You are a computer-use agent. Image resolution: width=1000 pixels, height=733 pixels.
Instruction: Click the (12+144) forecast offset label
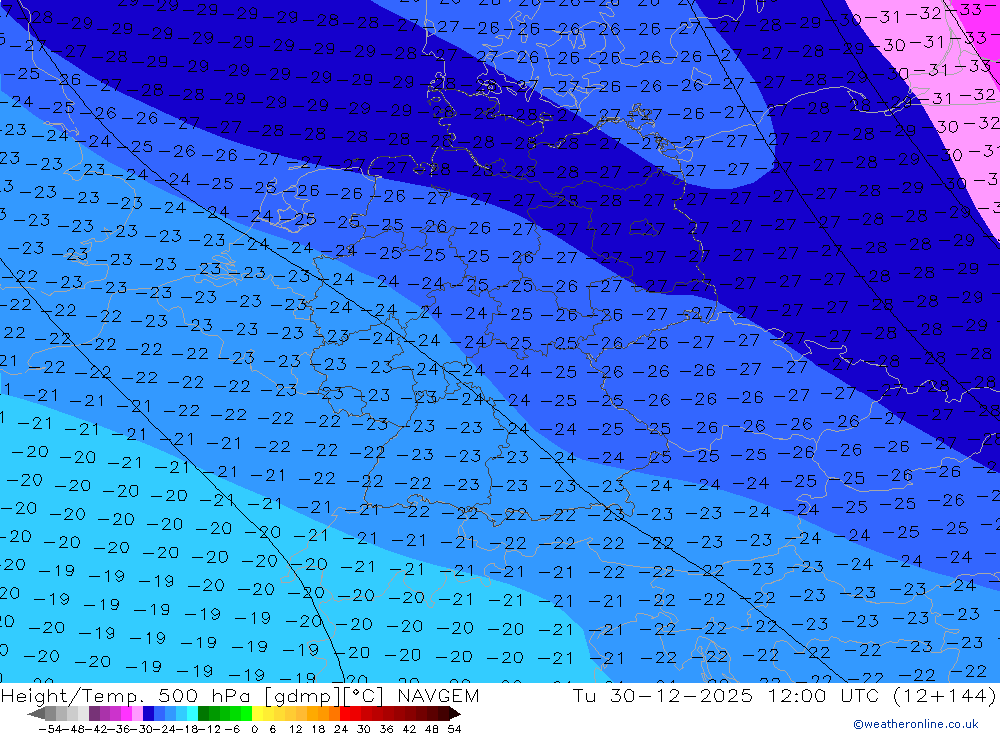coord(944,695)
